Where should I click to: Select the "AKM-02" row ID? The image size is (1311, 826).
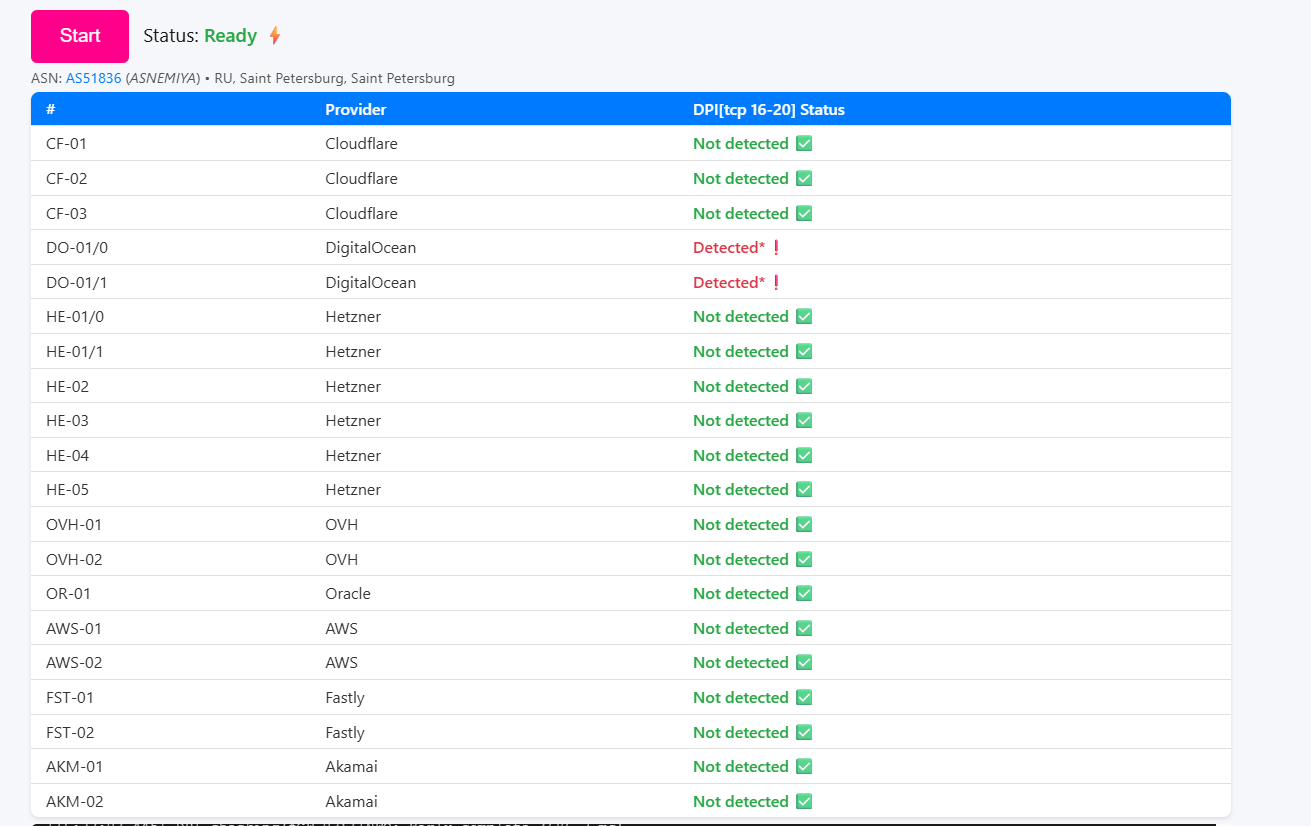tap(75, 802)
